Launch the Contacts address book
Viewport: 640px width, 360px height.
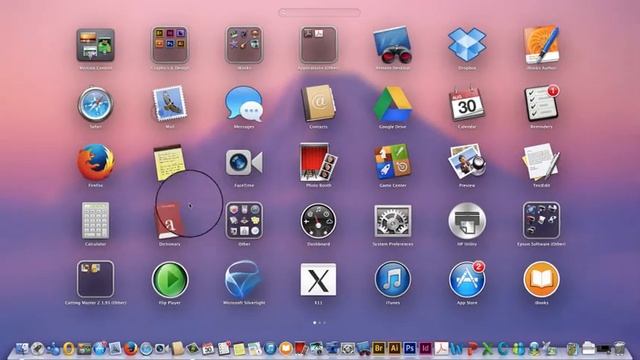pos(318,104)
